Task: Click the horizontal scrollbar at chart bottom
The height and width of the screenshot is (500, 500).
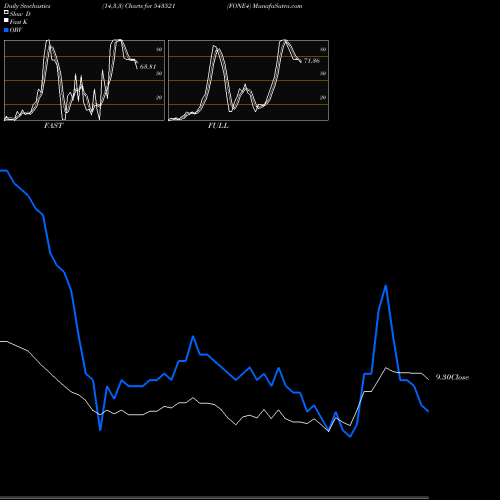Action: tap(214, 497)
